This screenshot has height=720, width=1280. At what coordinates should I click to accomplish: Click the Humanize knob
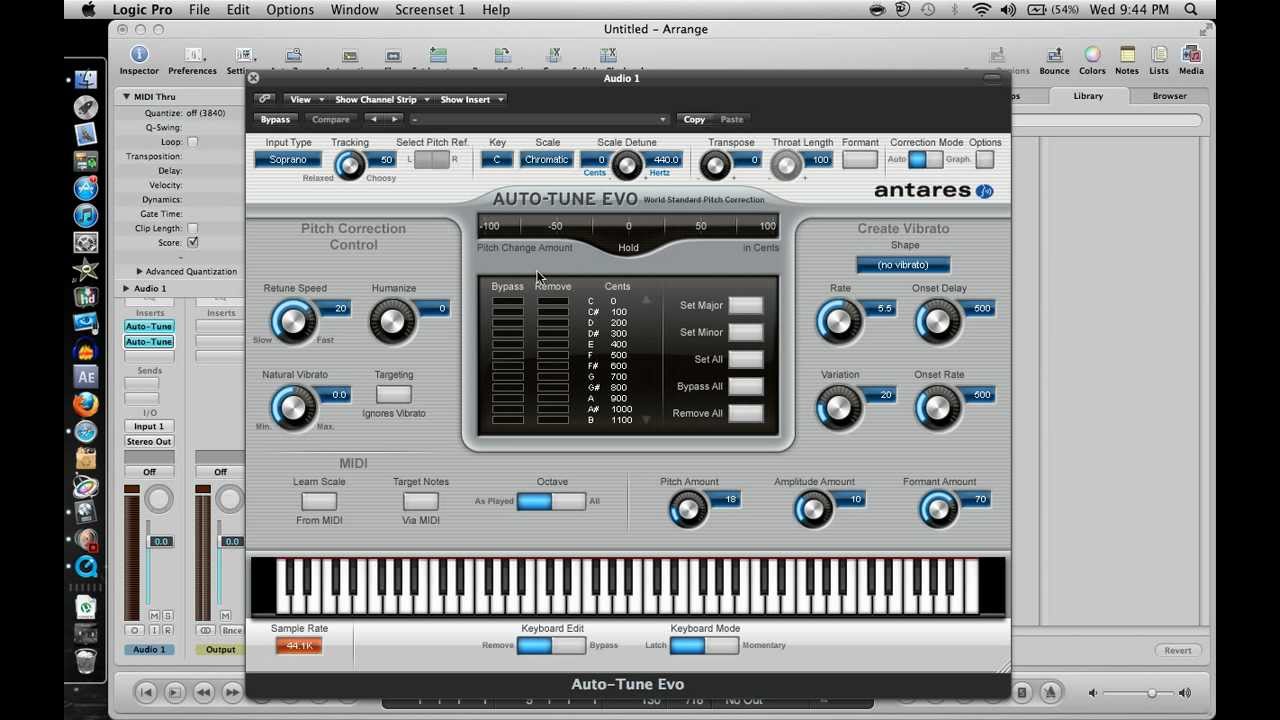coord(391,321)
